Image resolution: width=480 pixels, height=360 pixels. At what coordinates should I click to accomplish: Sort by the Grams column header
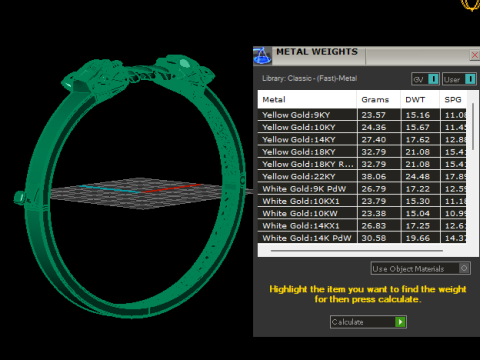(378, 99)
